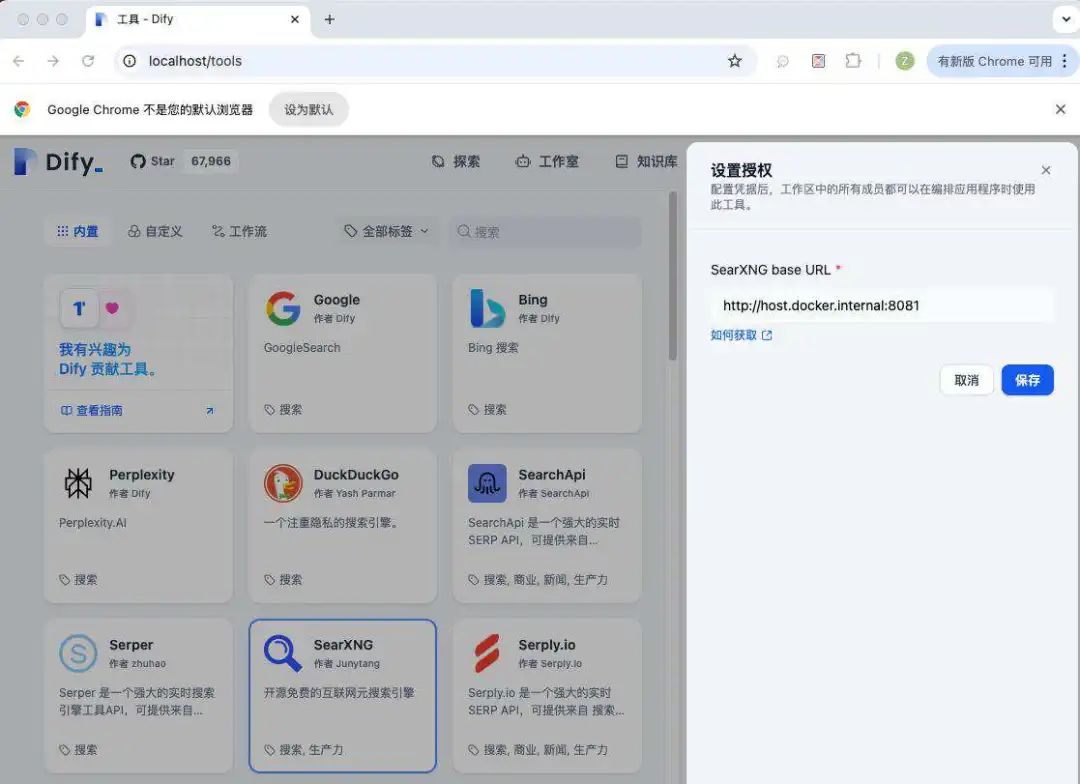Click 设为默认 to set default browser
This screenshot has height=784, width=1080.
click(309, 109)
